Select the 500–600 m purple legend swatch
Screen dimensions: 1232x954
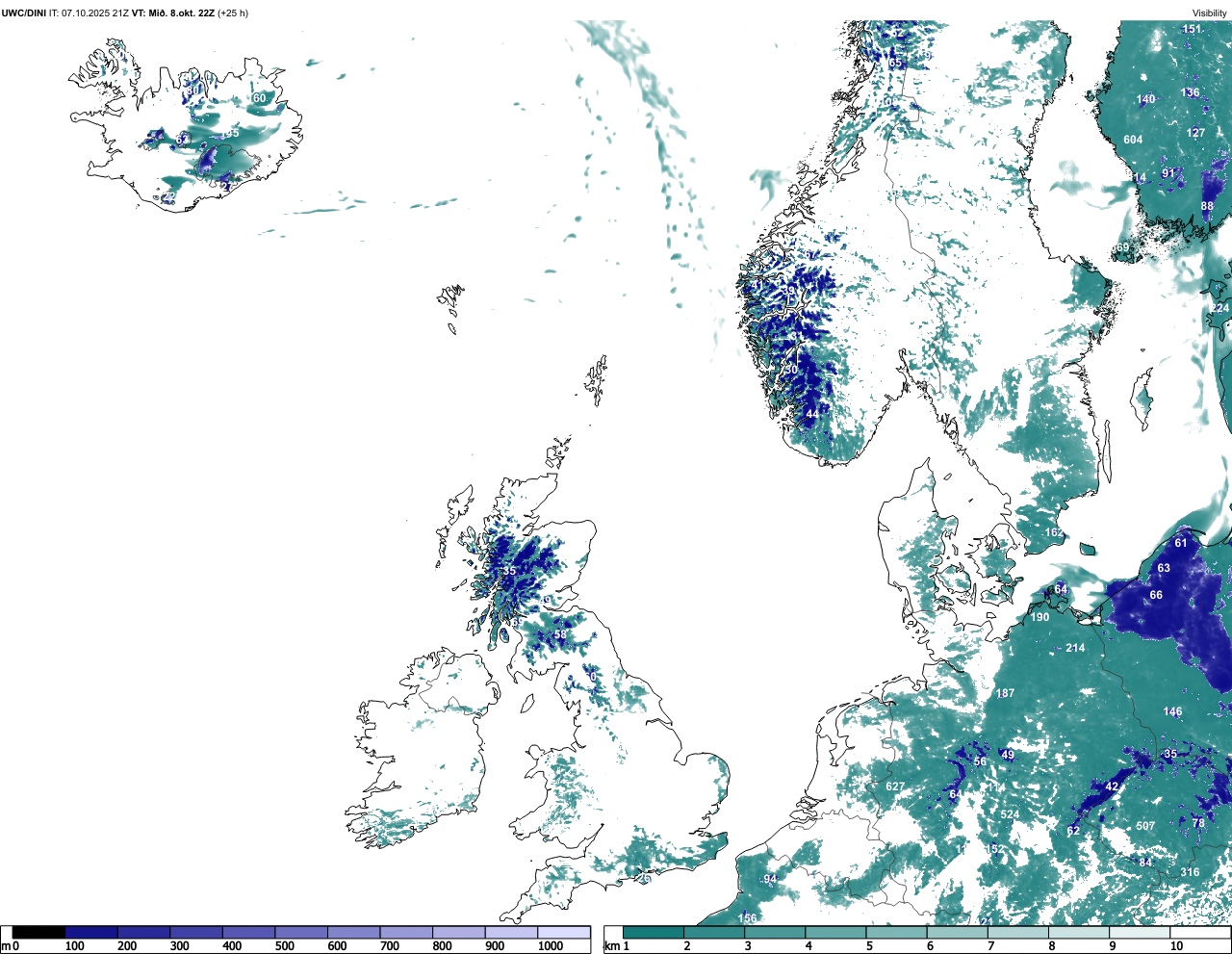click(301, 932)
